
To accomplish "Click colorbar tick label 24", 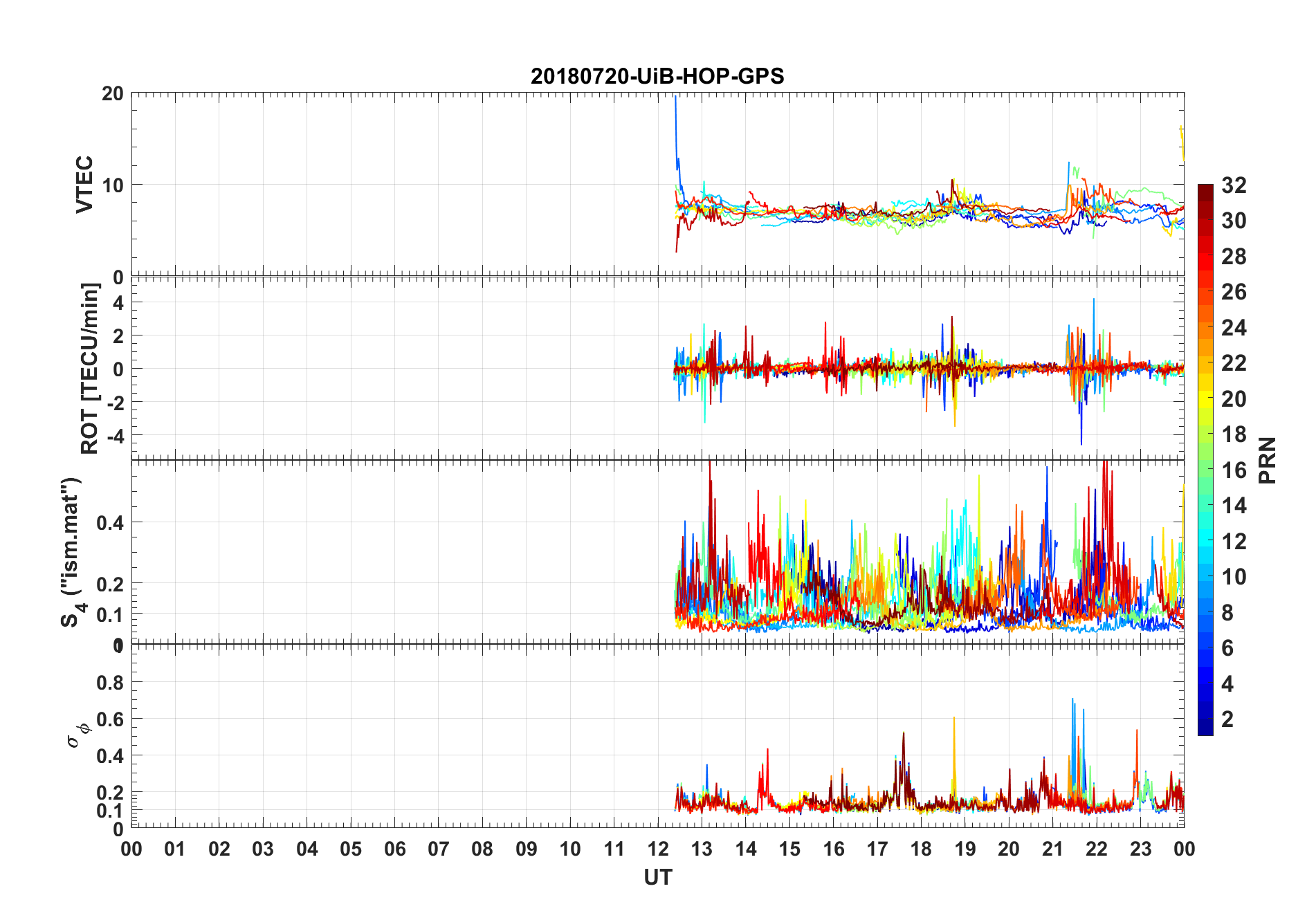I will click(x=1234, y=327).
